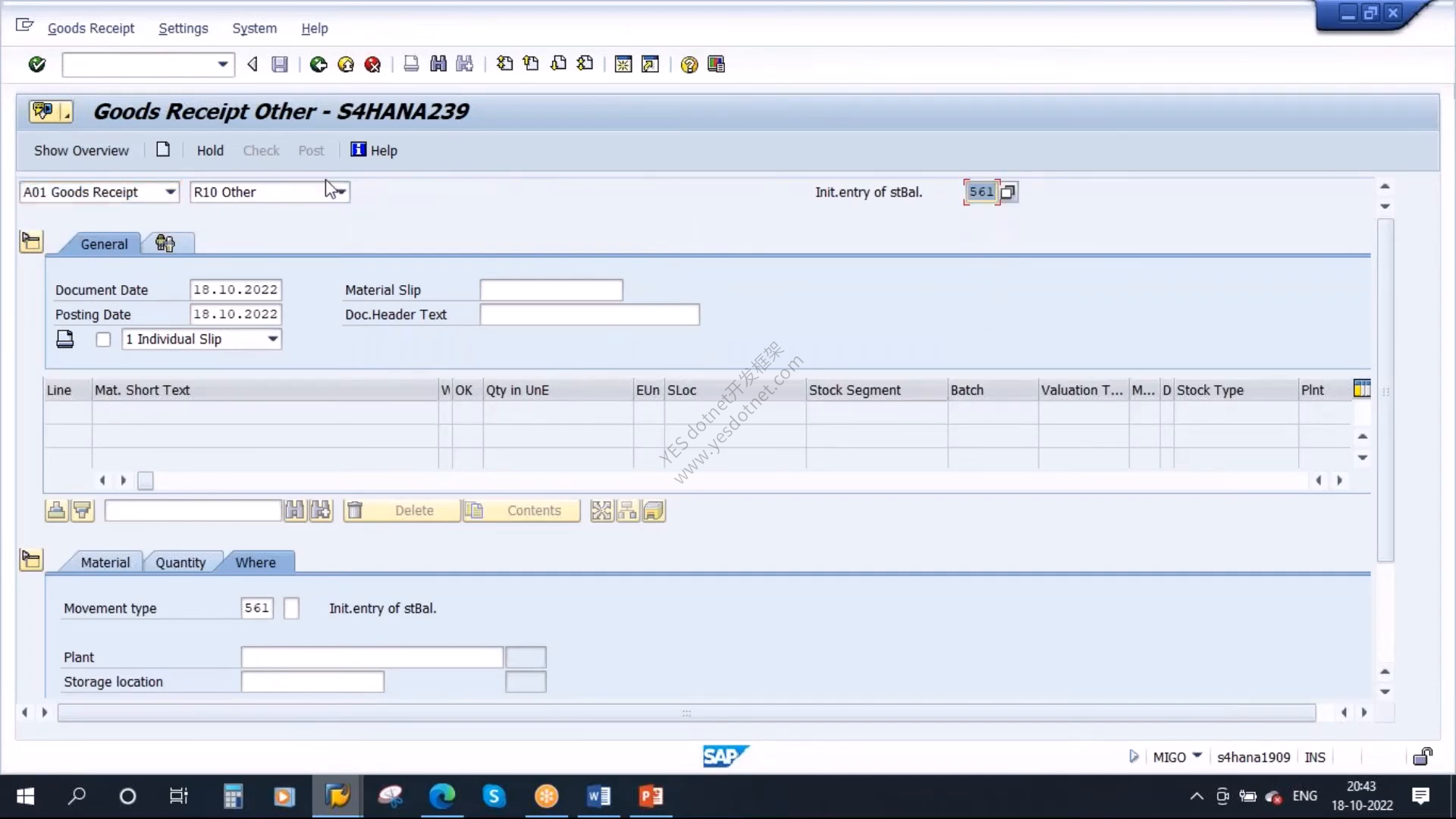The width and height of the screenshot is (1456, 819).
Task: Click the movement type 561 search help
Action: [1008, 193]
